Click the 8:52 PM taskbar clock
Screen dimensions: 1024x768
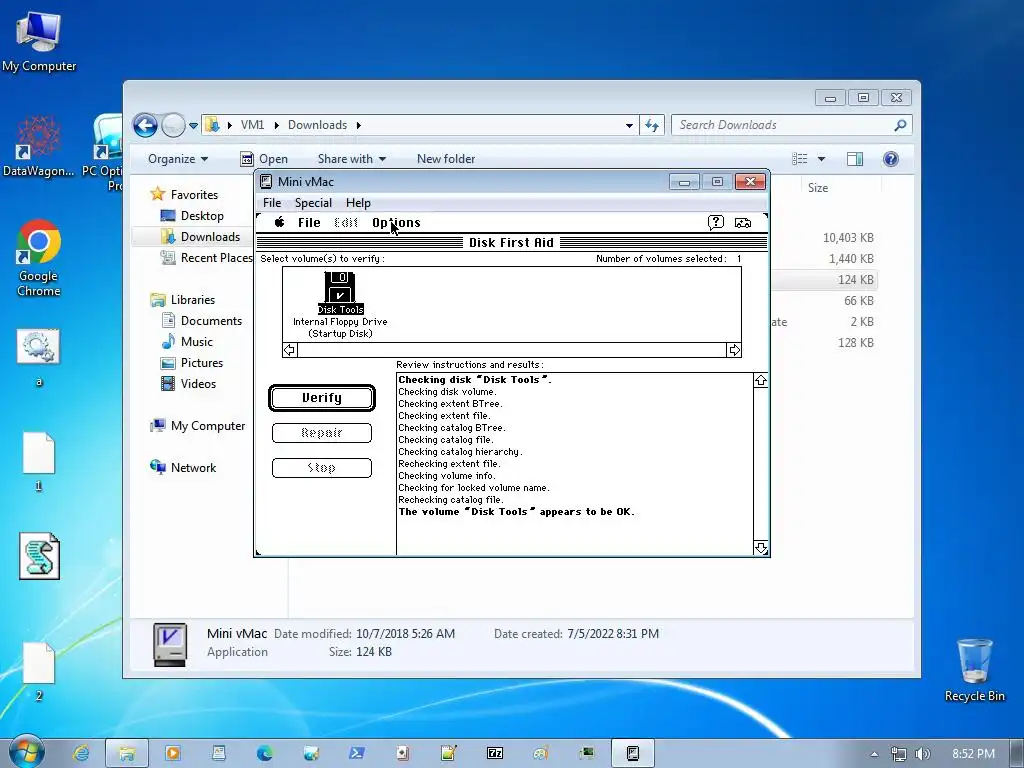973,754
